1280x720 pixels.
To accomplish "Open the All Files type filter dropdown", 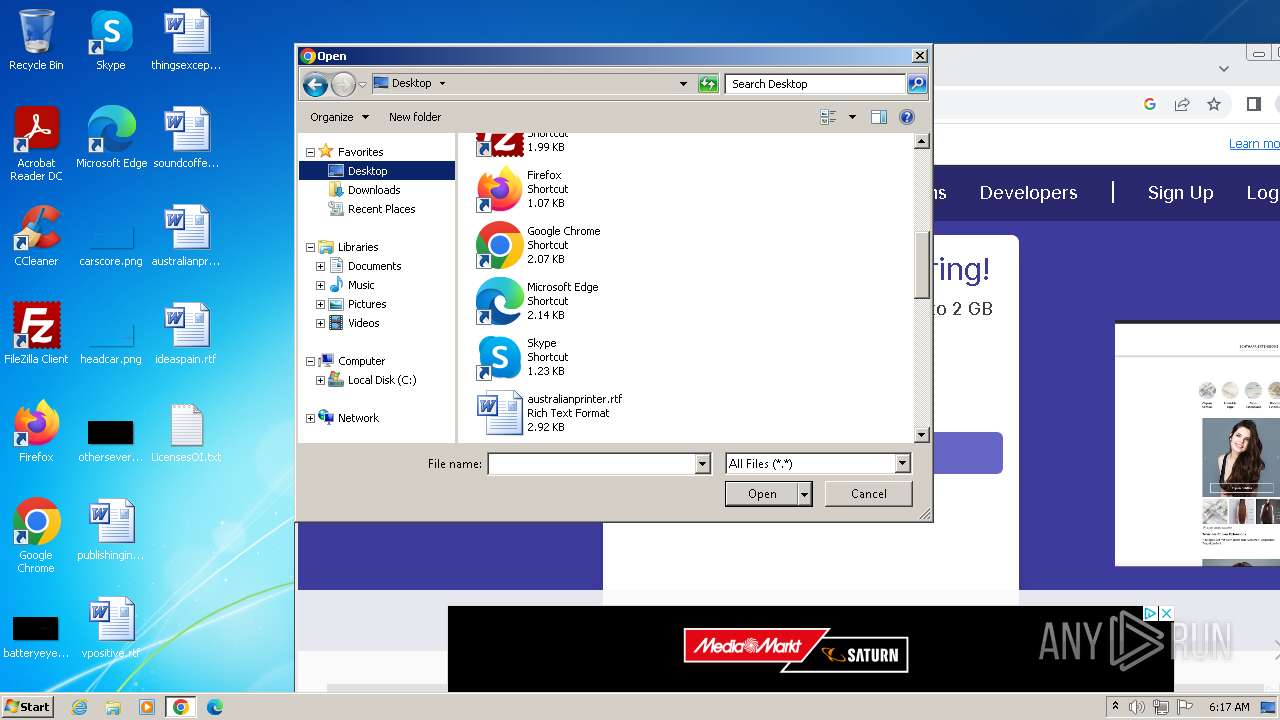I will pos(902,464).
